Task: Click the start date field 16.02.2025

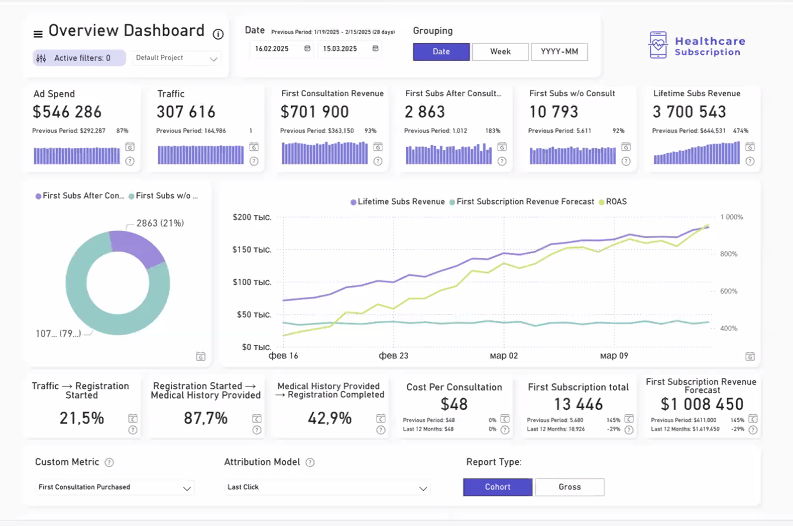Action: point(272,48)
